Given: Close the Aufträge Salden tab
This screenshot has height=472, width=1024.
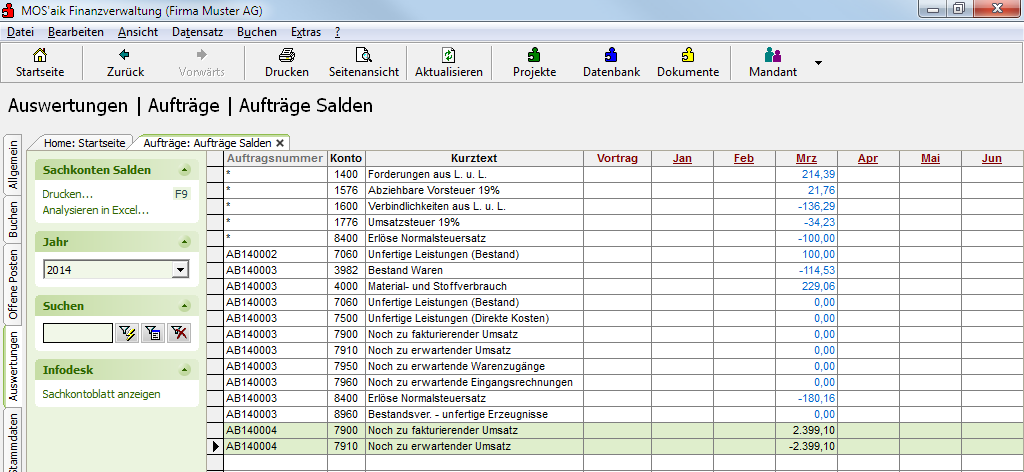Looking at the screenshot, I should click(280, 142).
